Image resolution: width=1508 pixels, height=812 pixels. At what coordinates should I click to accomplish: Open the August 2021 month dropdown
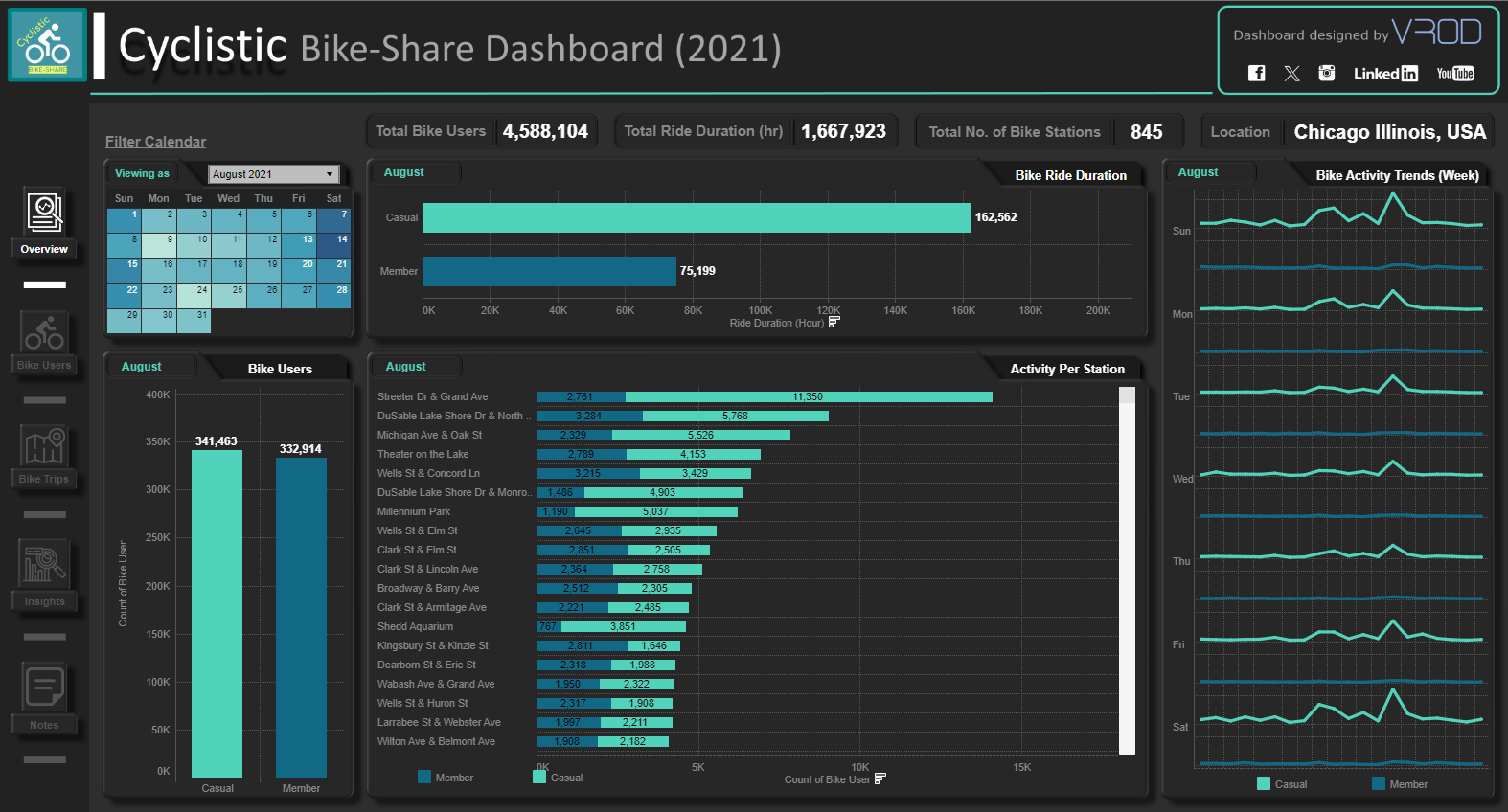point(274,174)
